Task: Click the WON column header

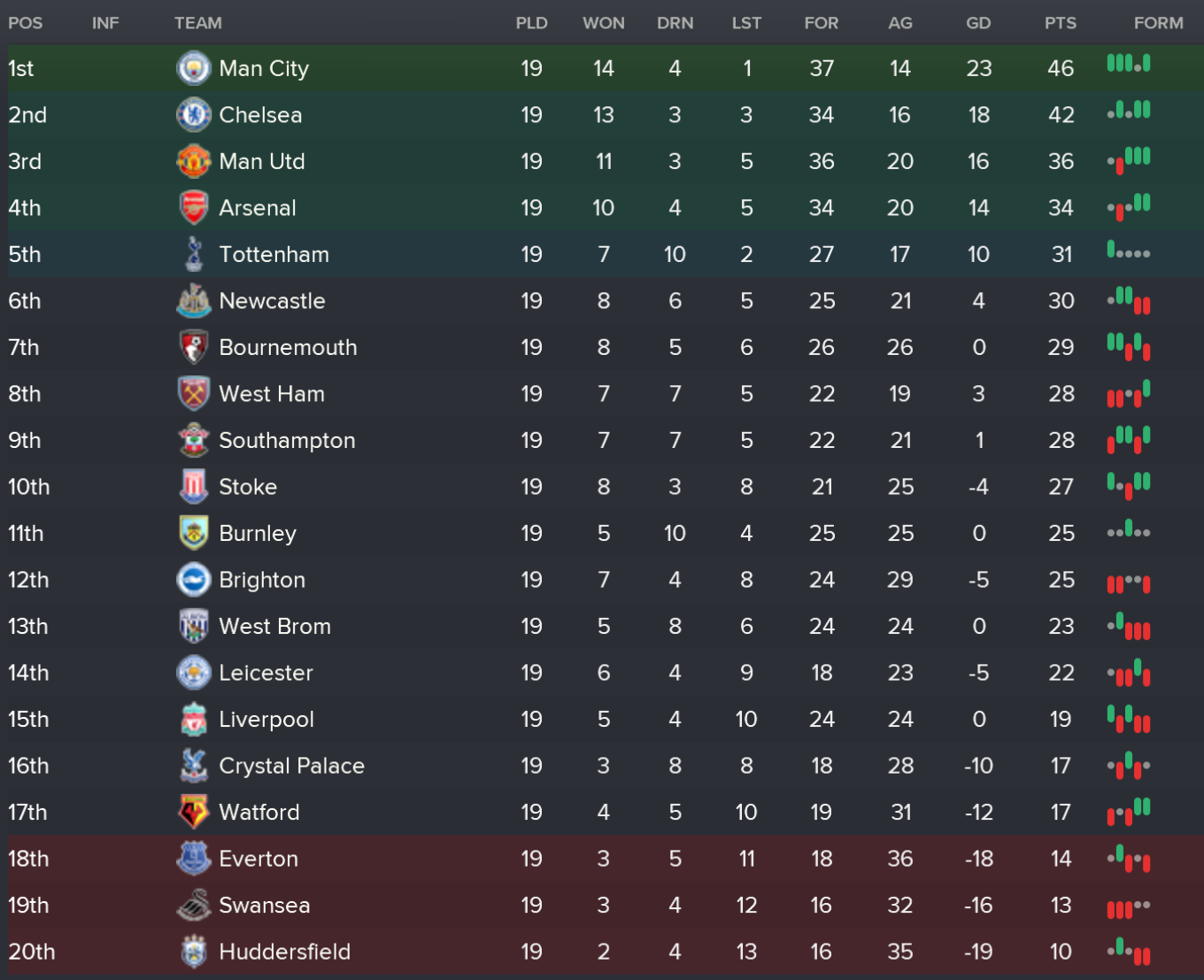Action: tap(603, 23)
